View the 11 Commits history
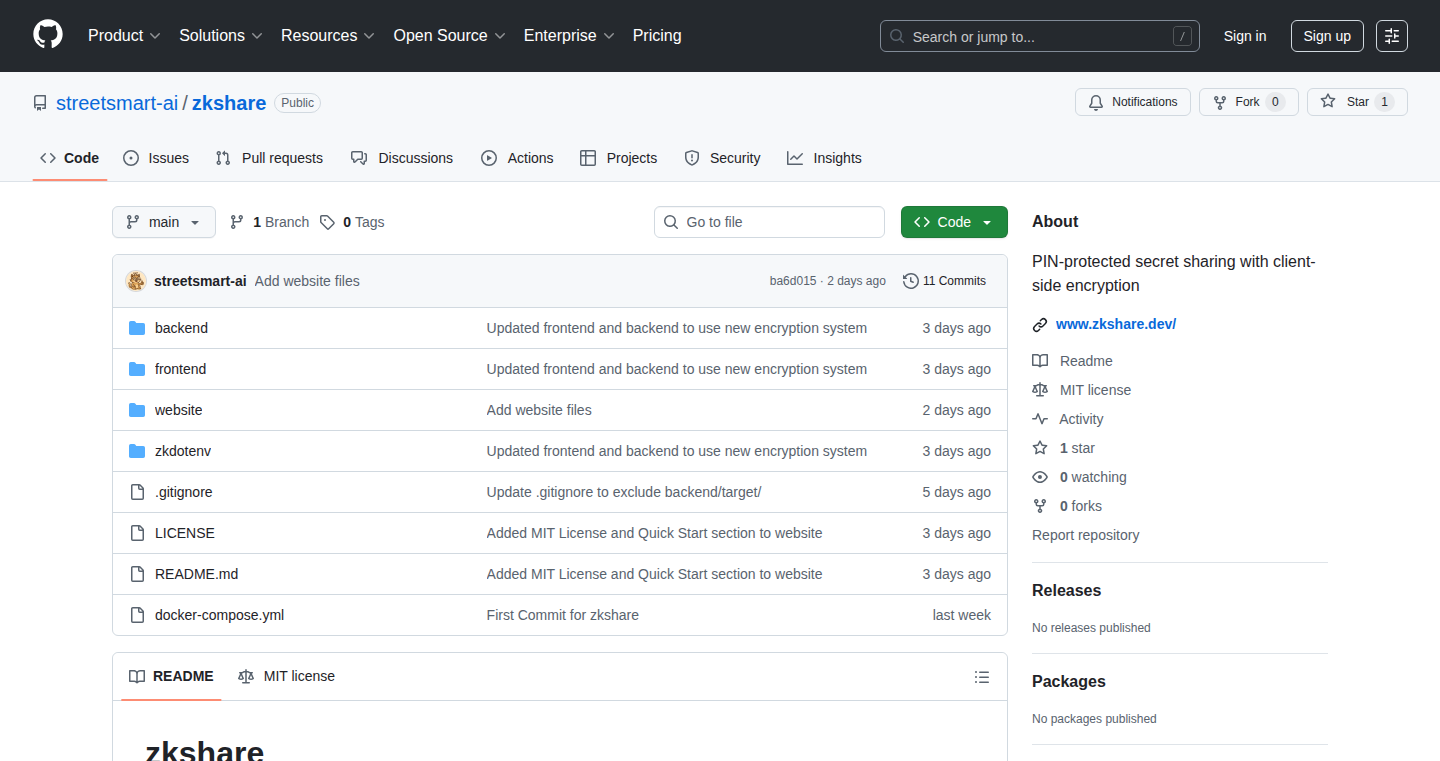 click(x=944, y=281)
